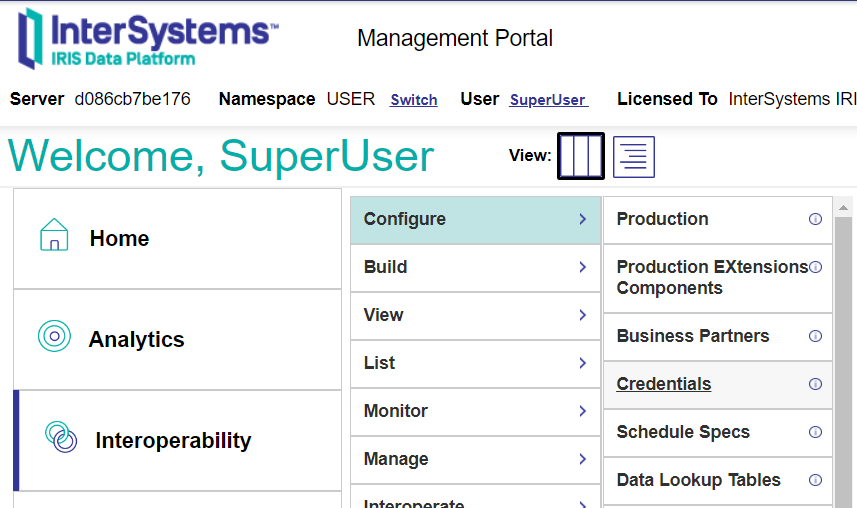
Task: Click info icon next to Production
Action: point(815,219)
